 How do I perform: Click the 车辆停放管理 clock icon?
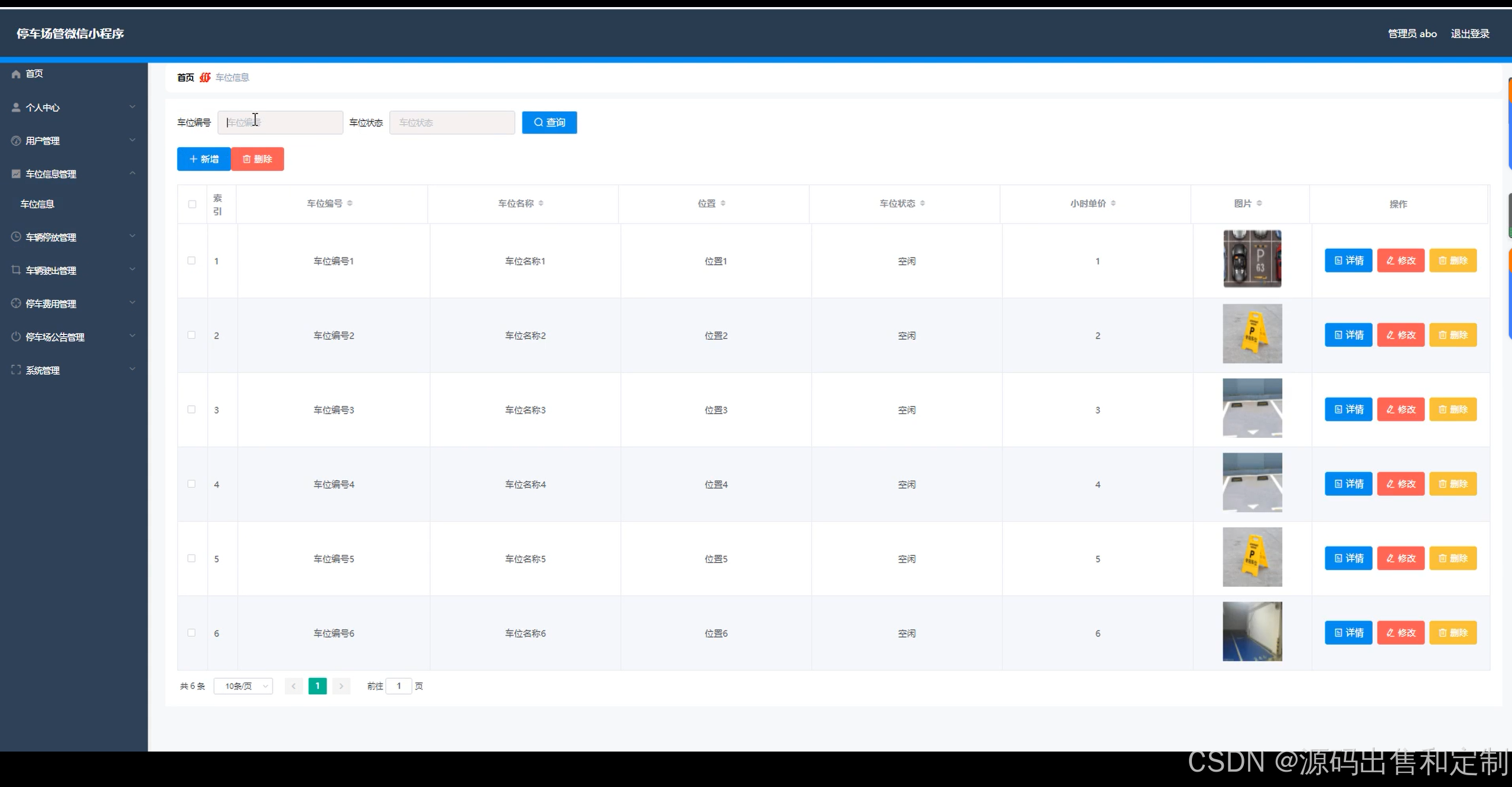[16, 237]
